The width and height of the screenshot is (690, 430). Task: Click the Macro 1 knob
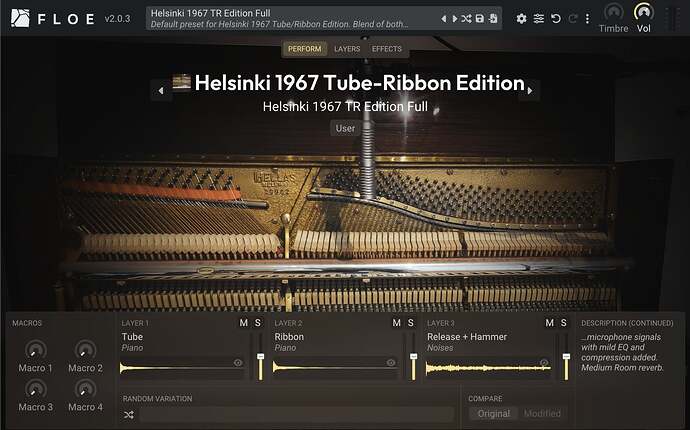click(36, 350)
